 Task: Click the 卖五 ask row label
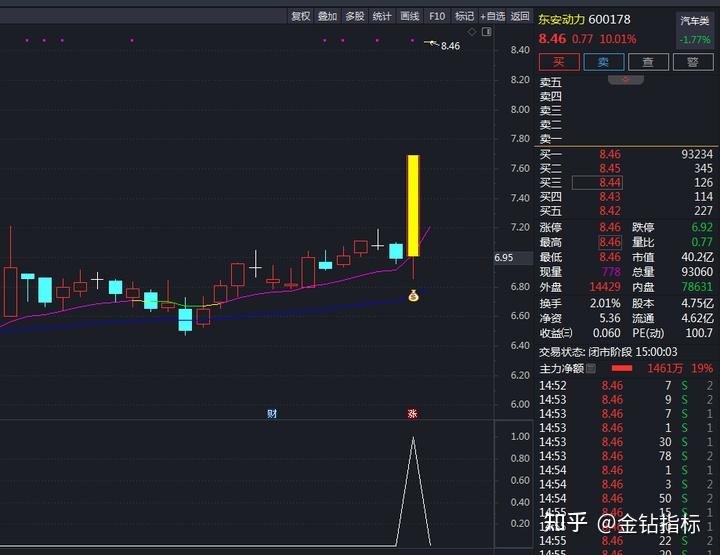coord(550,83)
